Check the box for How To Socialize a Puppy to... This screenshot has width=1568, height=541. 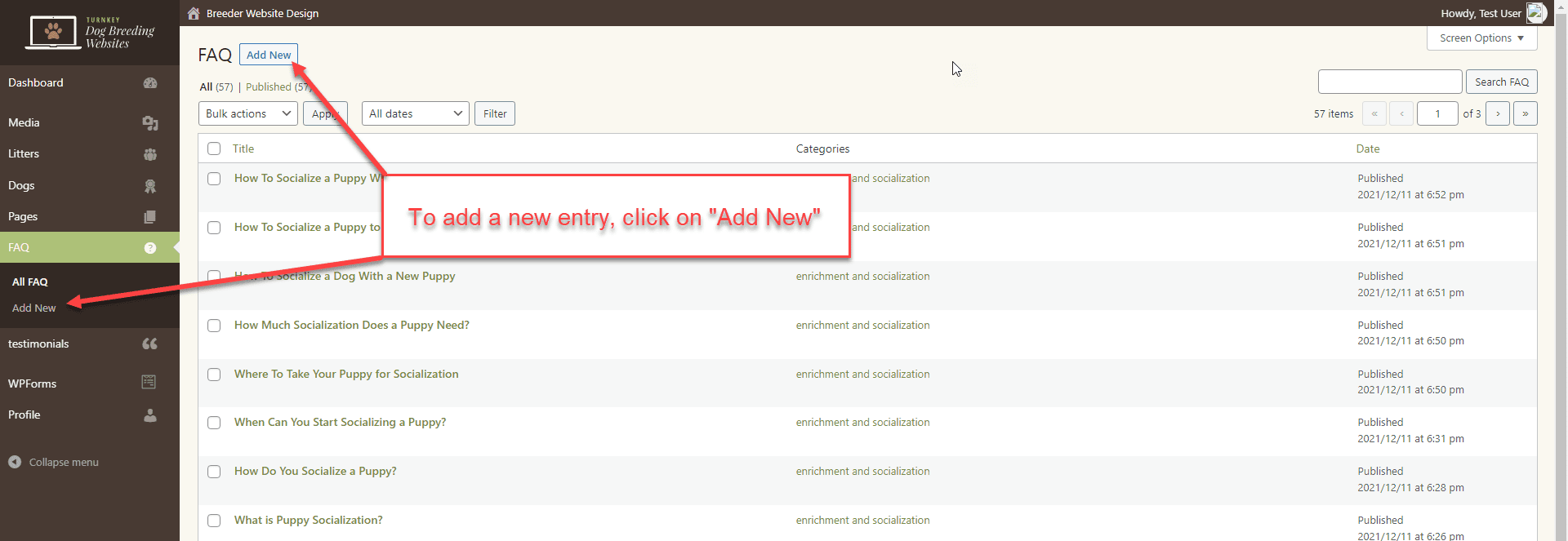click(214, 228)
